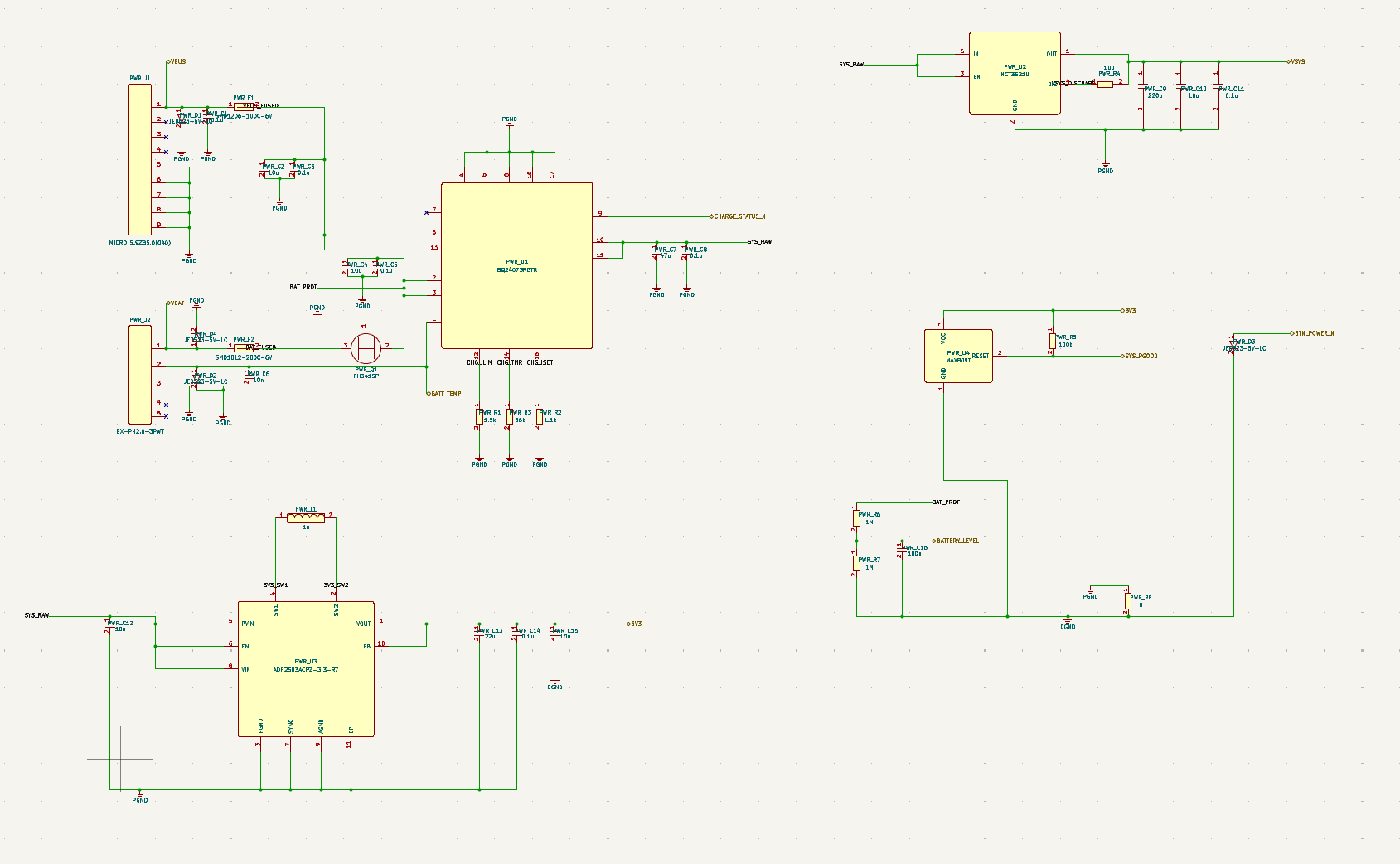The height and width of the screenshot is (864, 1400).
Task: Click the 3V3 label at PWR_U3 output
Action: [x=634, y=624]
